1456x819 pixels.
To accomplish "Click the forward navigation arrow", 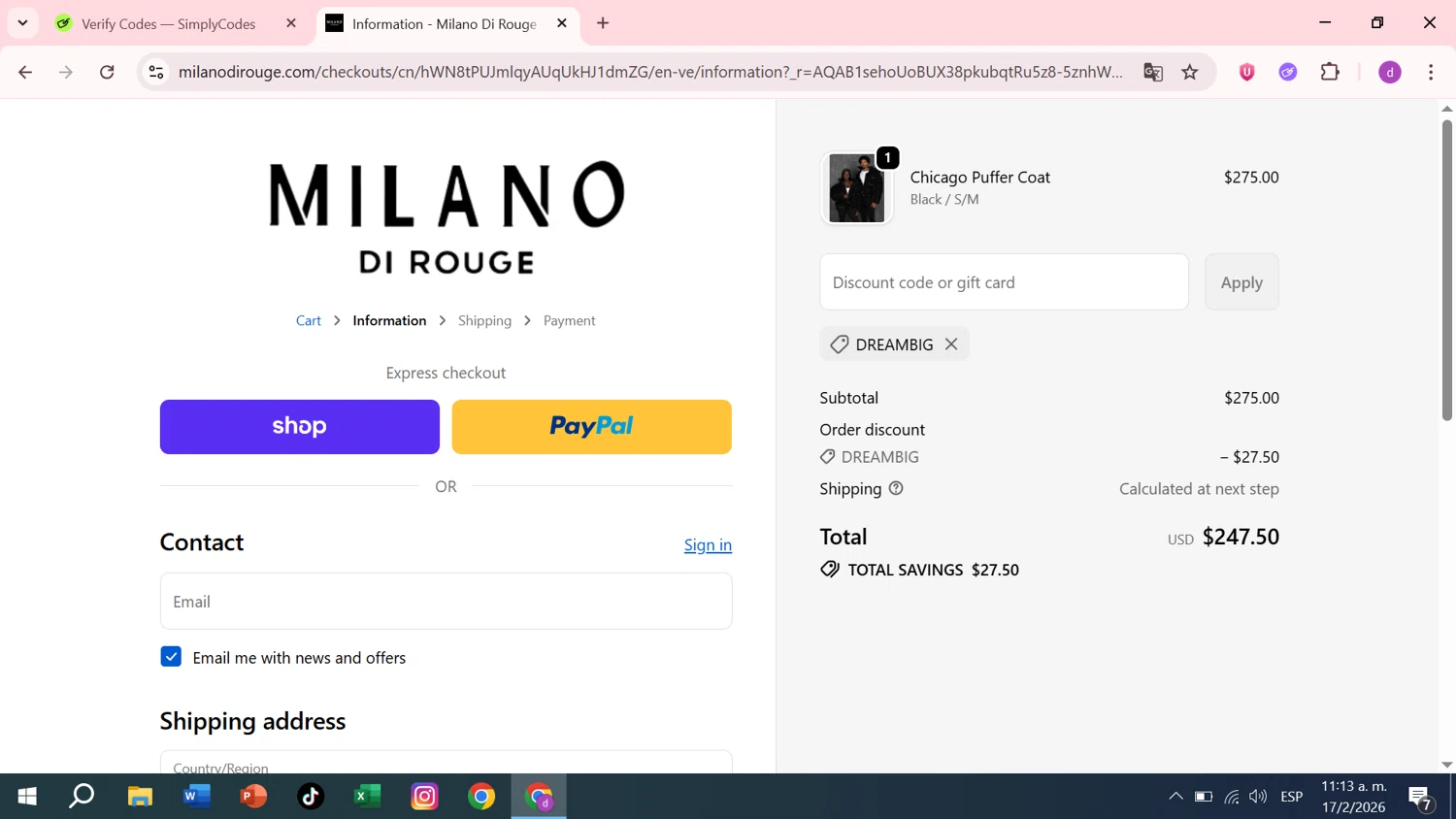I will point(66,72).
